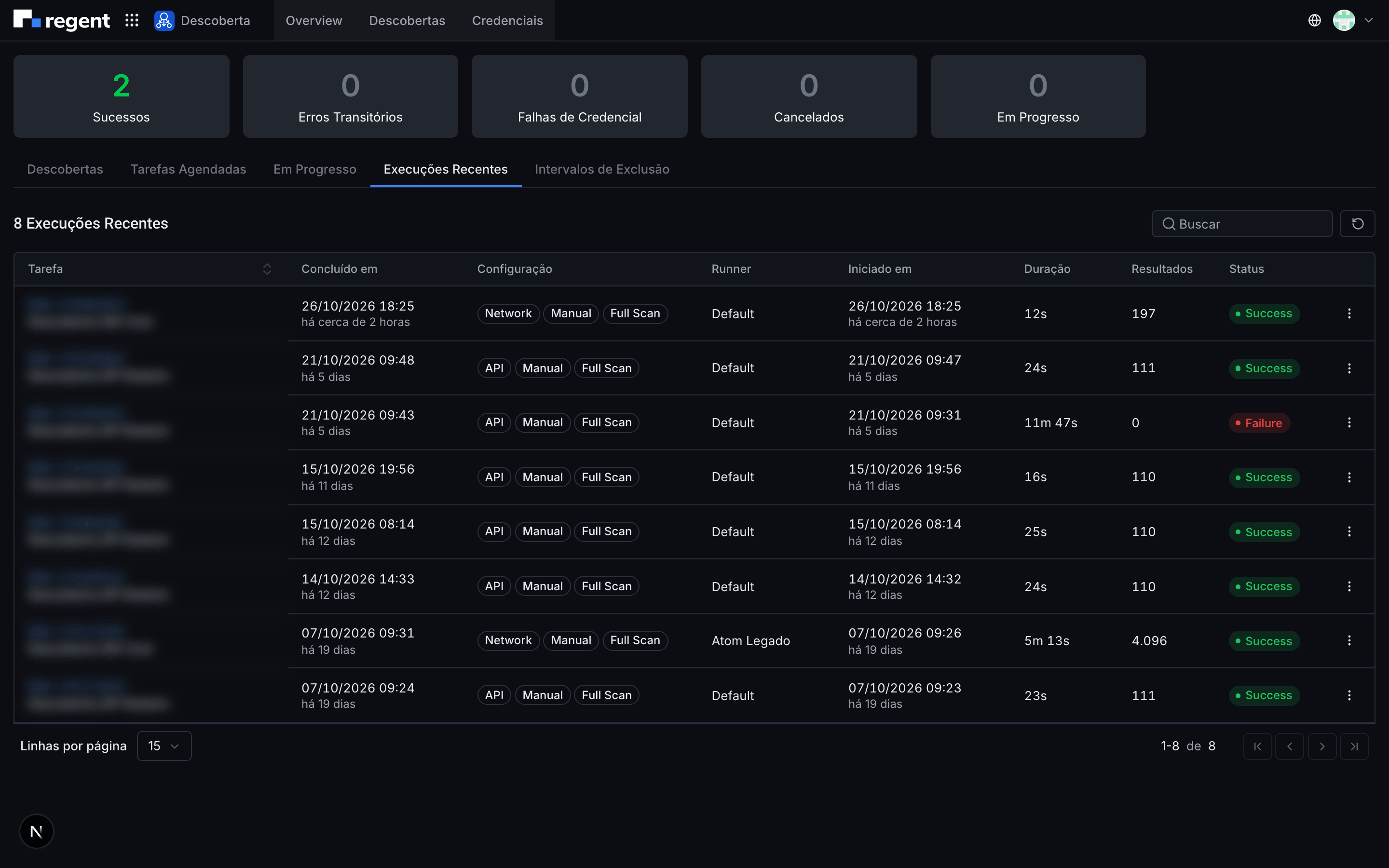Image resolution: width=1389 pixels, height=868 pixels.
Task: Open row actions for the Failure run
Action: pyautogui.click(x=1349, y=422)
